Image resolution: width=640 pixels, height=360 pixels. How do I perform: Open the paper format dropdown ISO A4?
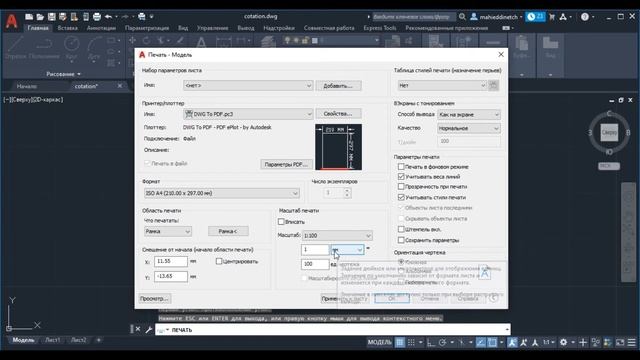[222, 193]
